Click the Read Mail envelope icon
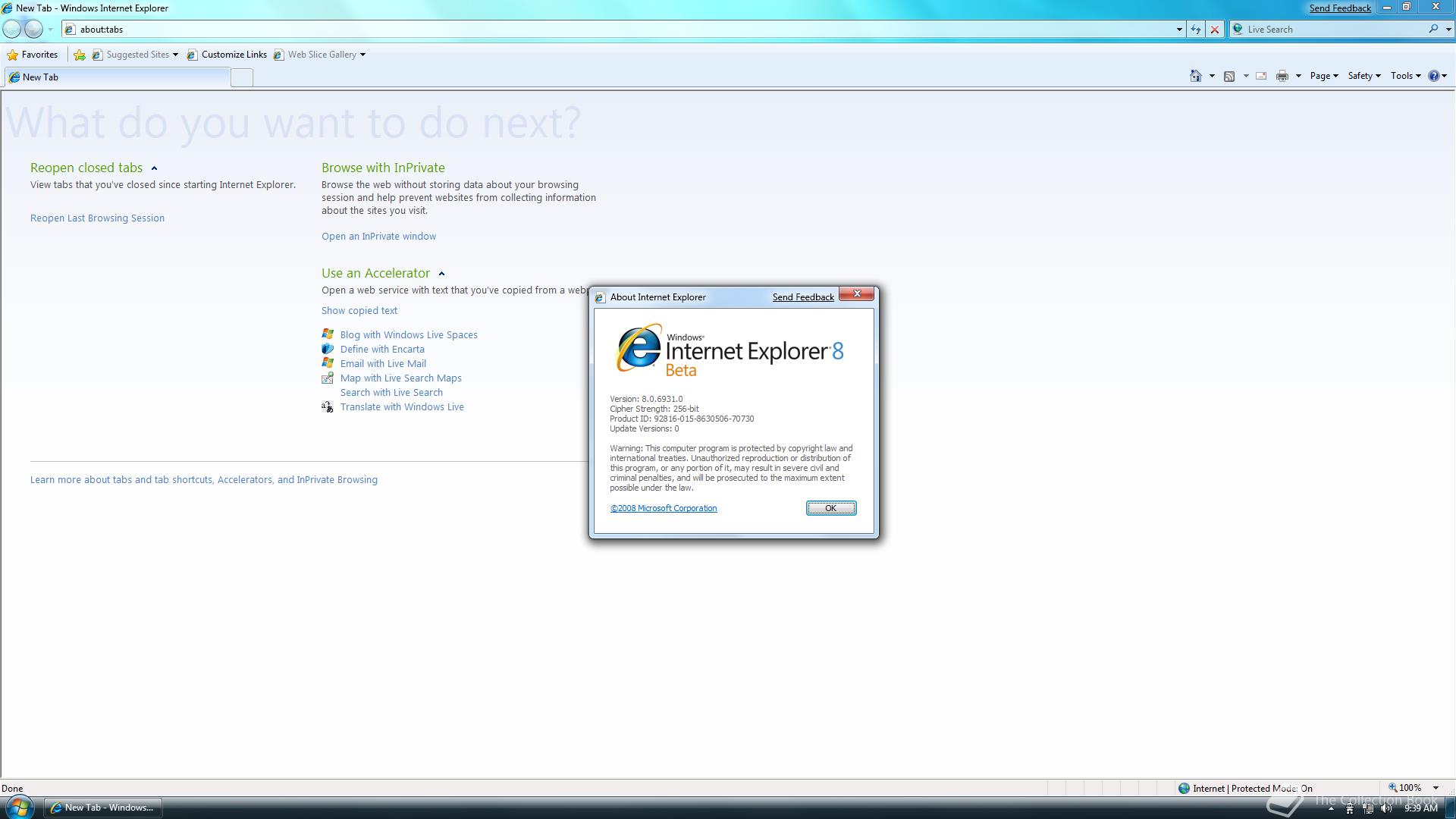 [1261, 76]
